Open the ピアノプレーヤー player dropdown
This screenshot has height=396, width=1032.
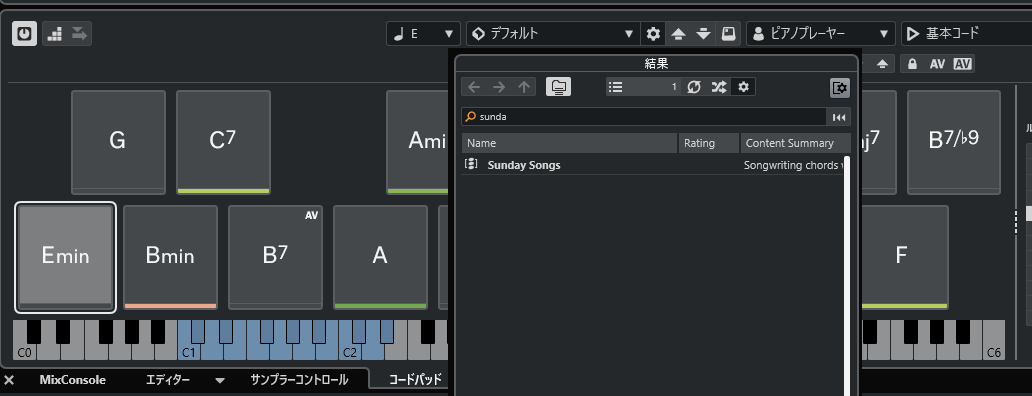click(x=821, y=34)
